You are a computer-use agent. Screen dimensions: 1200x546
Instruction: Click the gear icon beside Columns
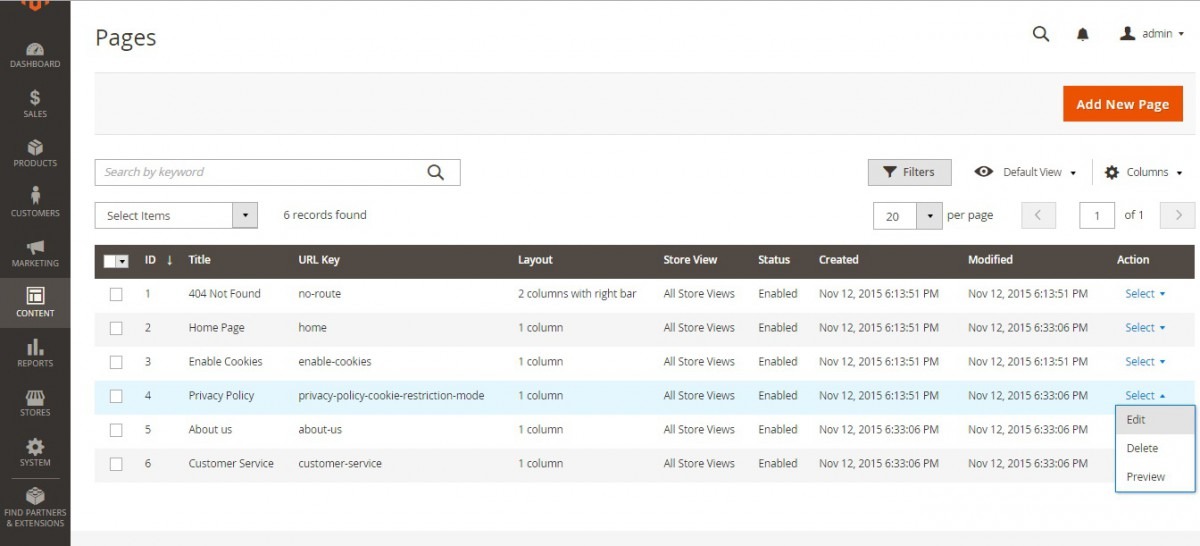click(1112, 172)
